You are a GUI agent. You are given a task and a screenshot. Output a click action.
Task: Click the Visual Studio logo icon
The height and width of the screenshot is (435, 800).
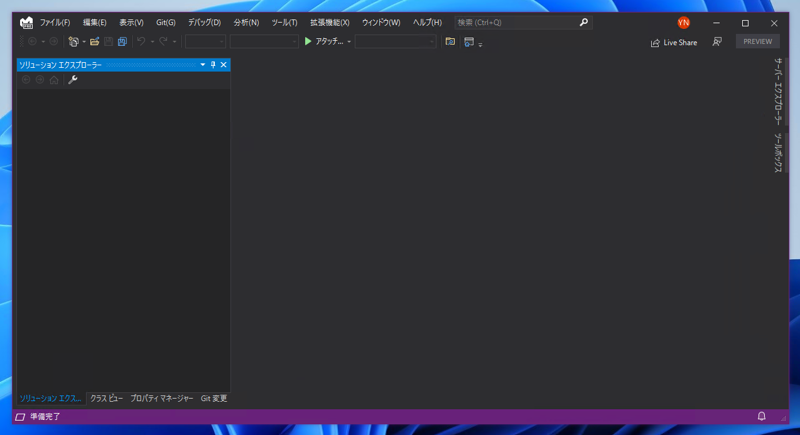coord(26,22)
